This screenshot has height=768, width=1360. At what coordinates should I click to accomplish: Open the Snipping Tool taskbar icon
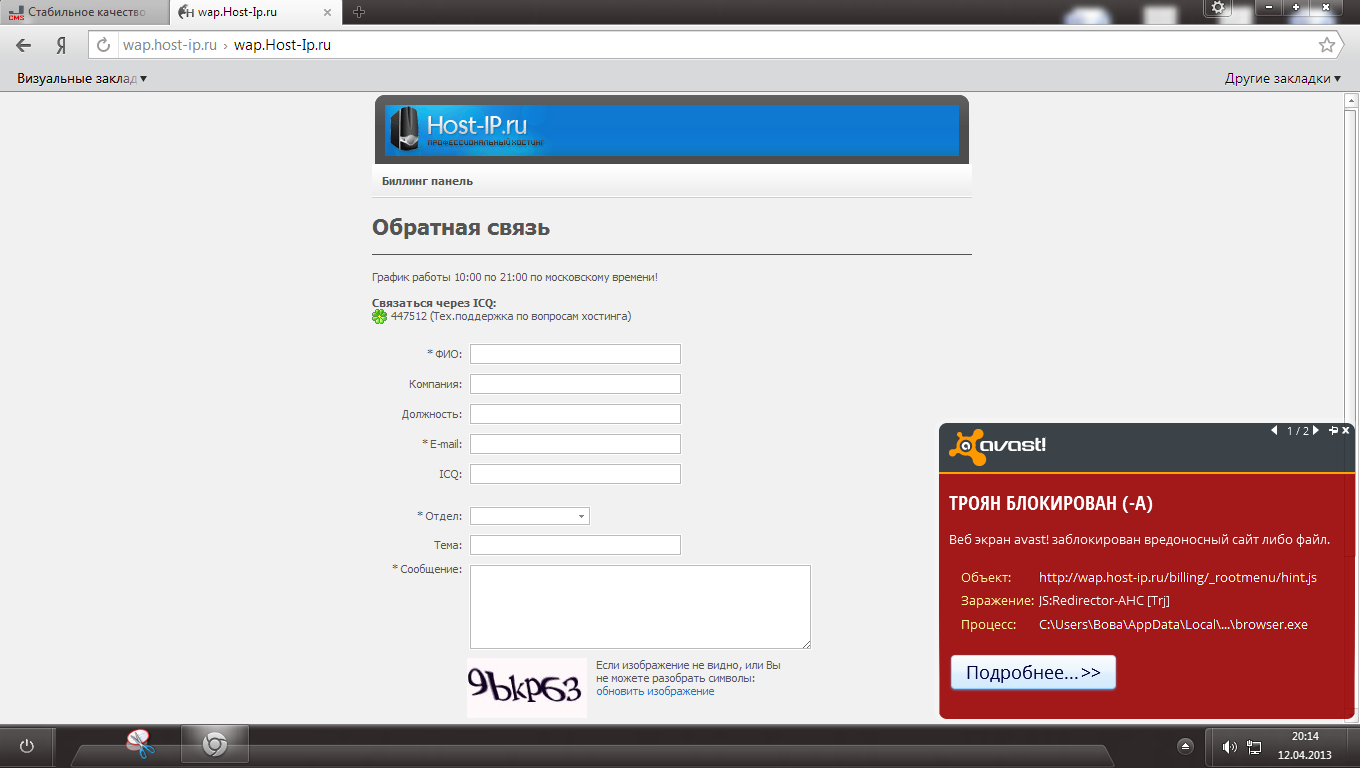pos(142,745)
